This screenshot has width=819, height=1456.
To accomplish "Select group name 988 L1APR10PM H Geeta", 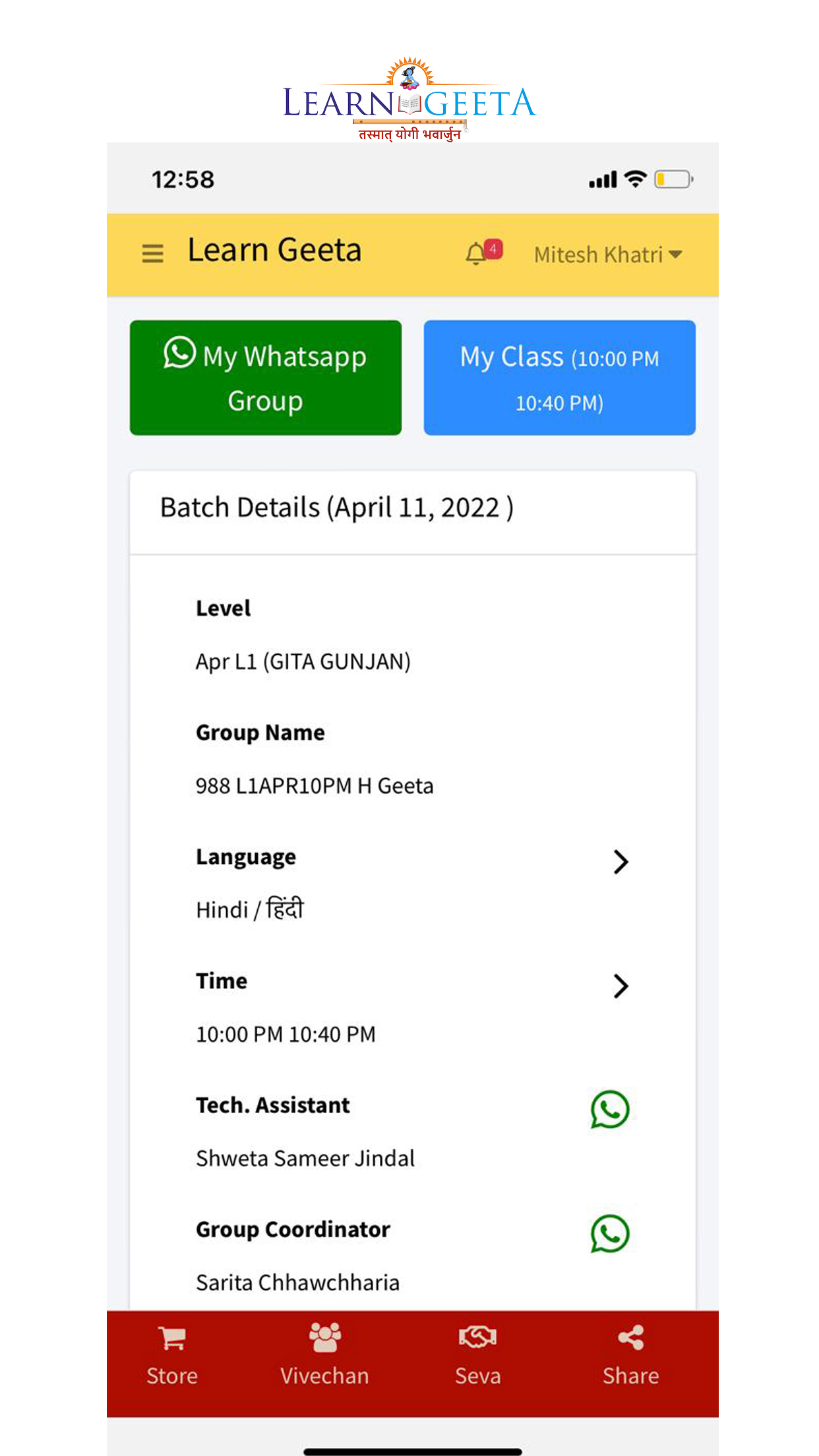I will tap(315, 786).
